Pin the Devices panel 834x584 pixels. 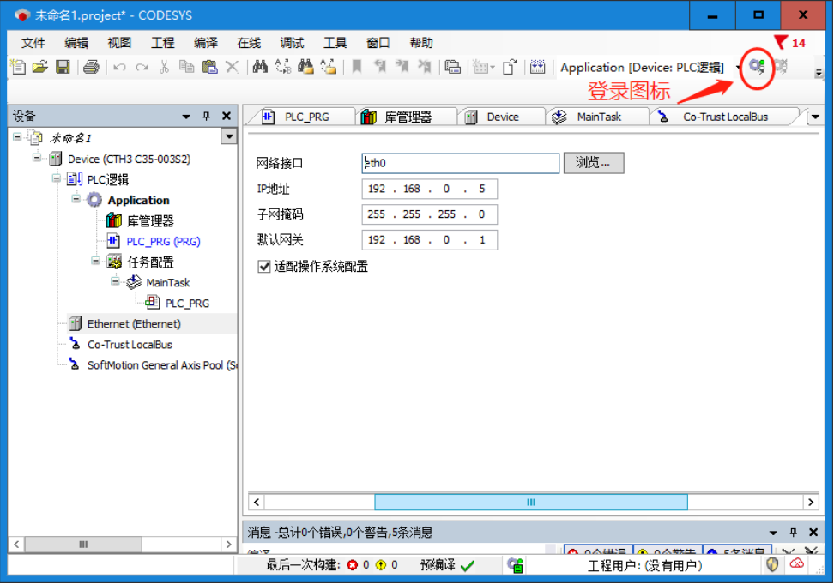206,115
